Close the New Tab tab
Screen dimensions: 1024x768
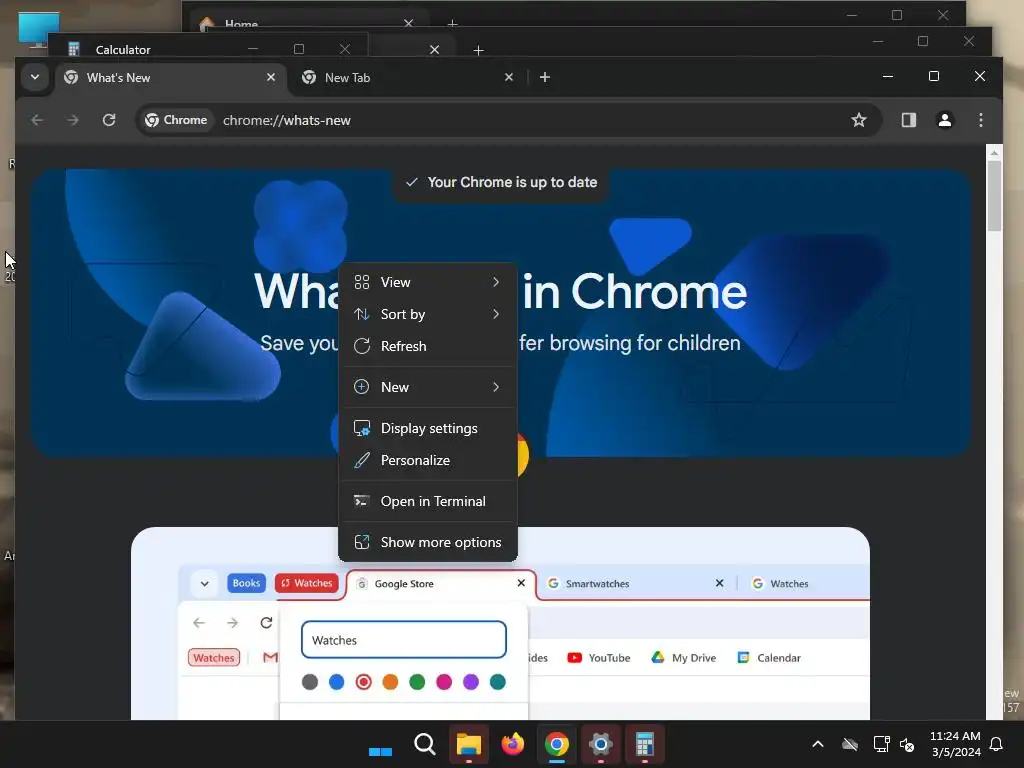pyautogui.click(x=509, y=77)
